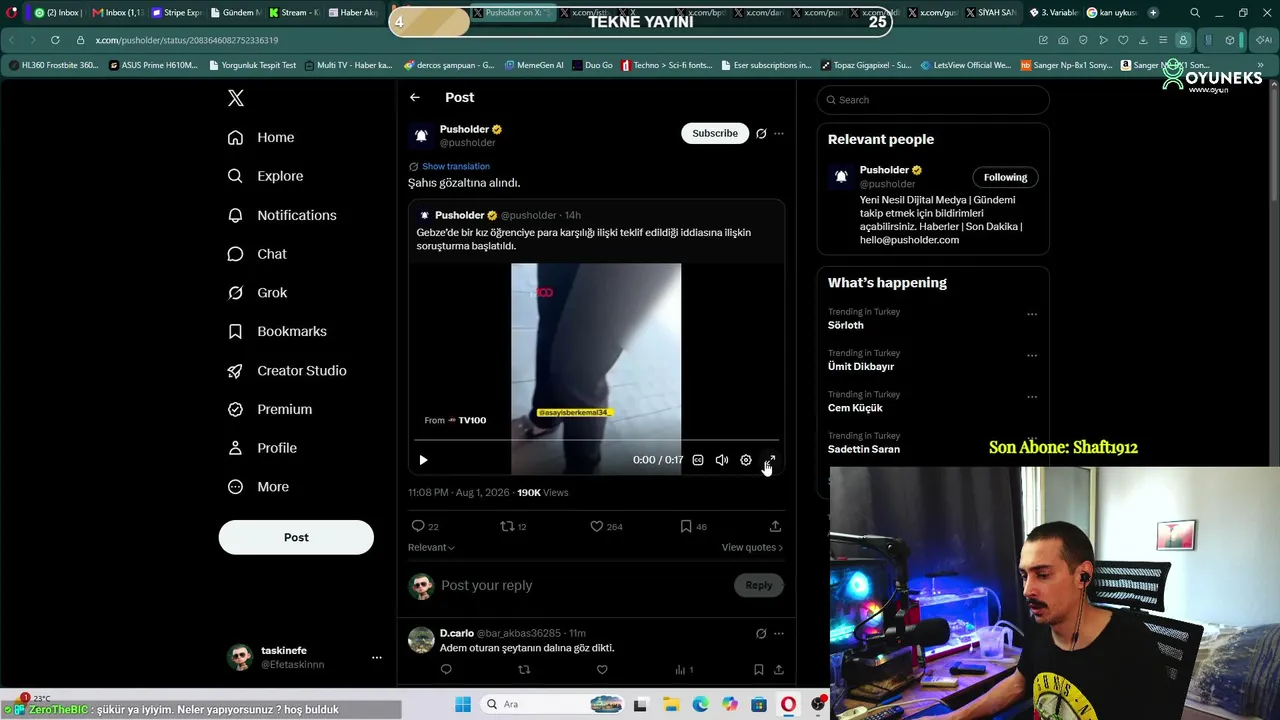Go to Home in the sidebar
1280x720 pixels.
pos(261,137)
